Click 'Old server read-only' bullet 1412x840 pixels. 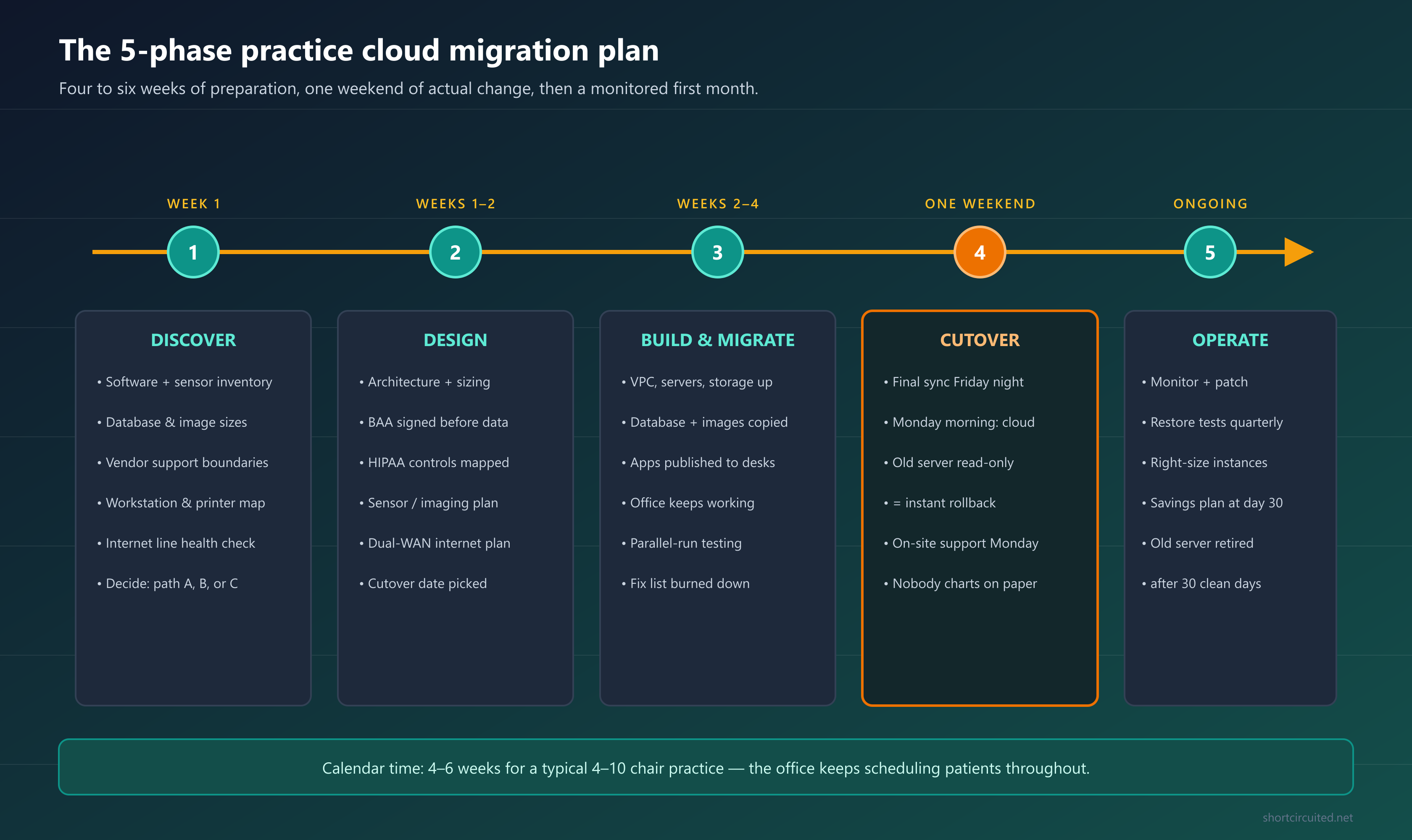pyautogui.click(x=949, y=462)
